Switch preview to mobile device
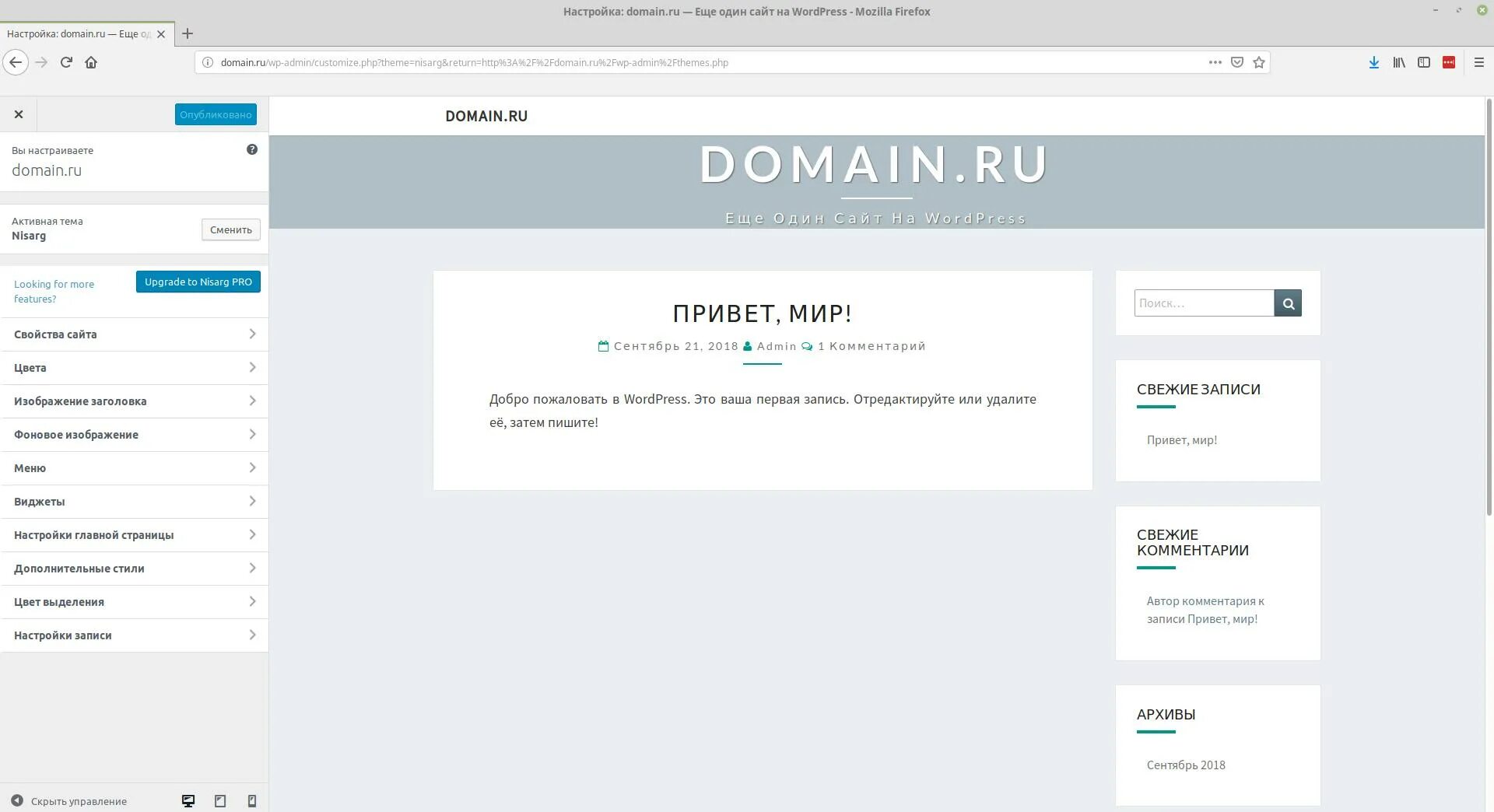The height and width of the screenshot is (812, 1494). click(252, 801)
